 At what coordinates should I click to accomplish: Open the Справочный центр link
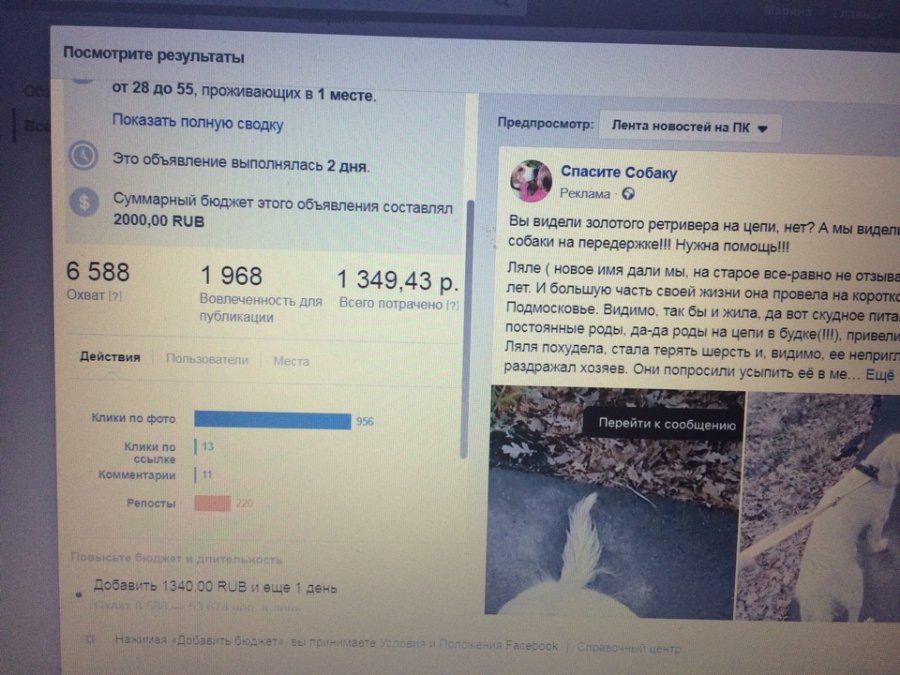point(629,648)
